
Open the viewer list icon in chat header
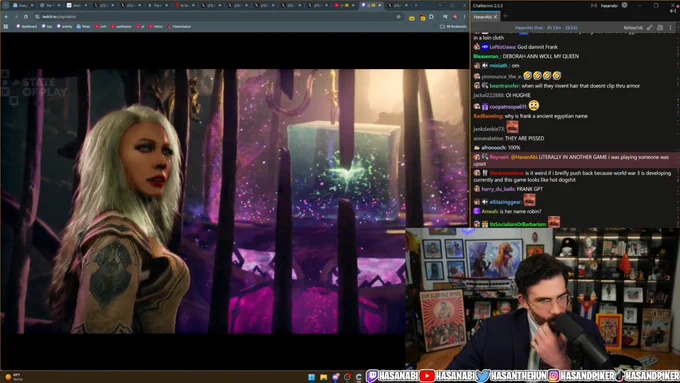(660, 27)
